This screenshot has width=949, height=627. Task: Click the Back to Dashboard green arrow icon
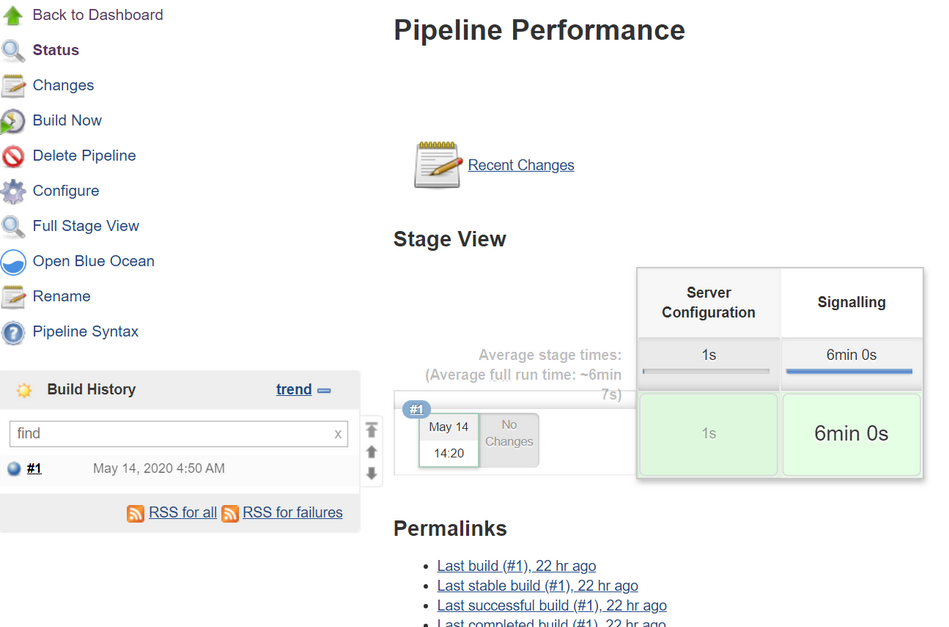click(13, 16)
